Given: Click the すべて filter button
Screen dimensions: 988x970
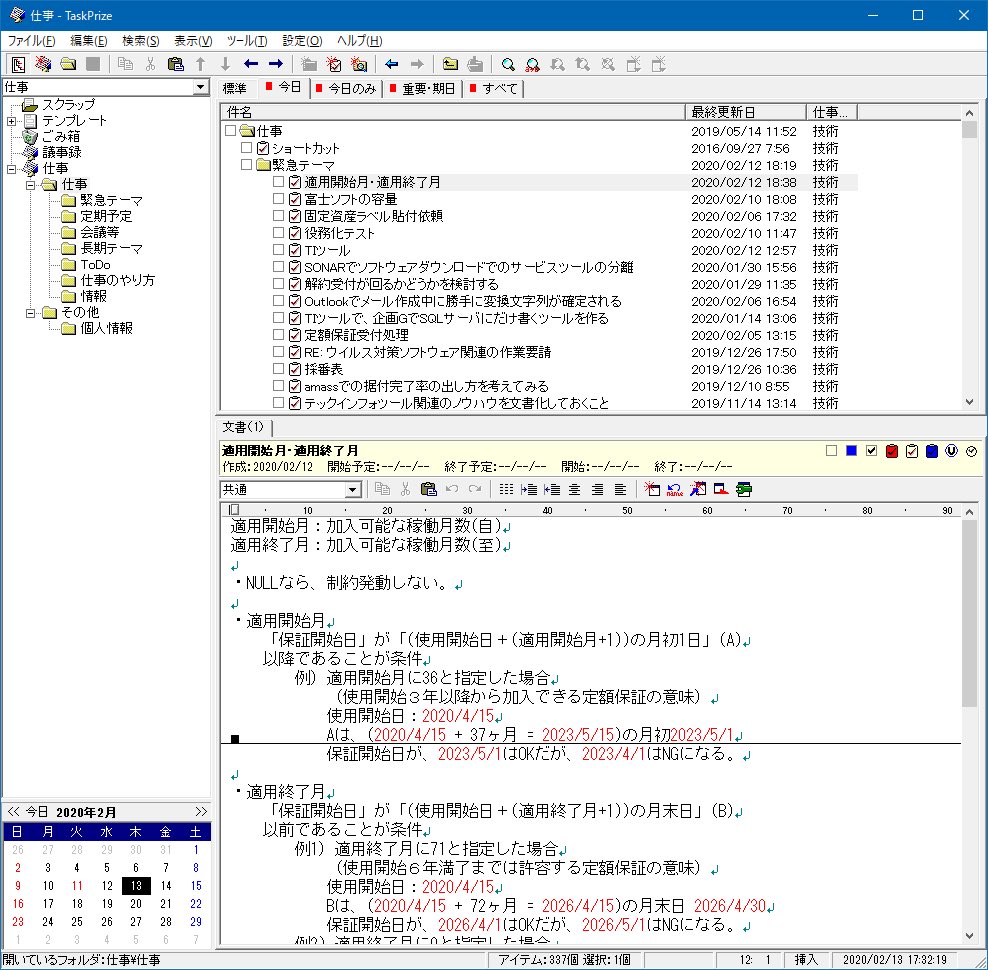Looking at the screenshot, I should coord(492,88).
